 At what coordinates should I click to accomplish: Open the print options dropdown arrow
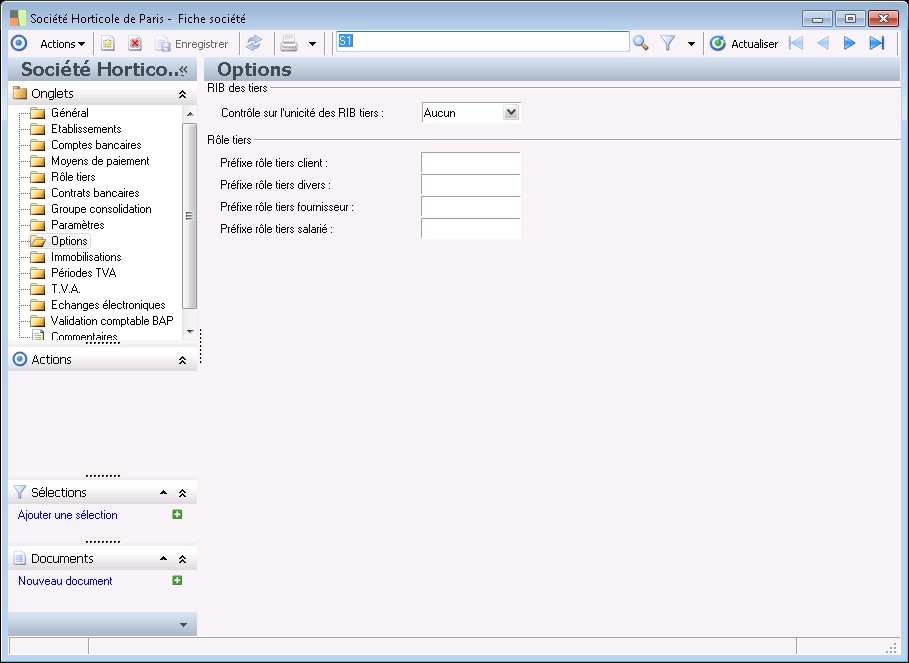pos(312,44)
